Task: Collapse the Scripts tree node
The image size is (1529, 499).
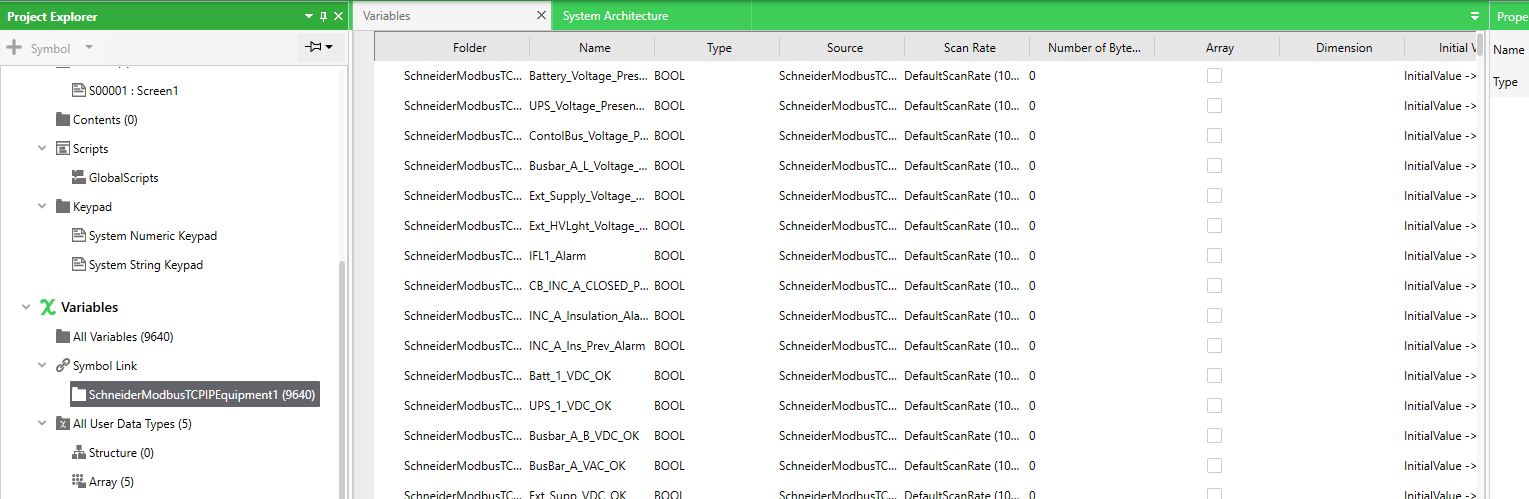Action: 42,148
